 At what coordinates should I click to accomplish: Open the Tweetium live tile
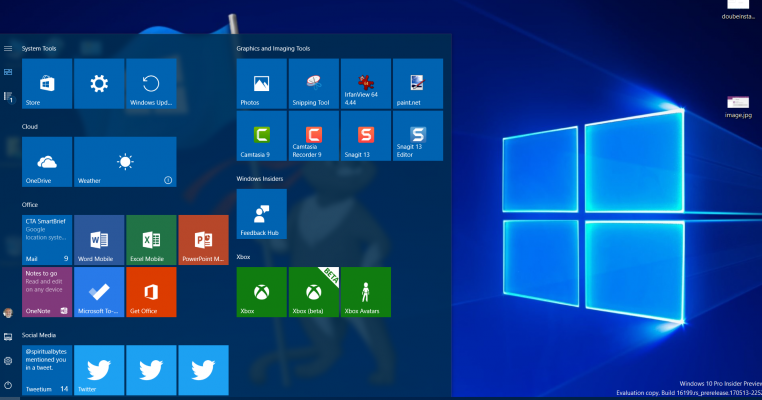[x=47, y=370]
